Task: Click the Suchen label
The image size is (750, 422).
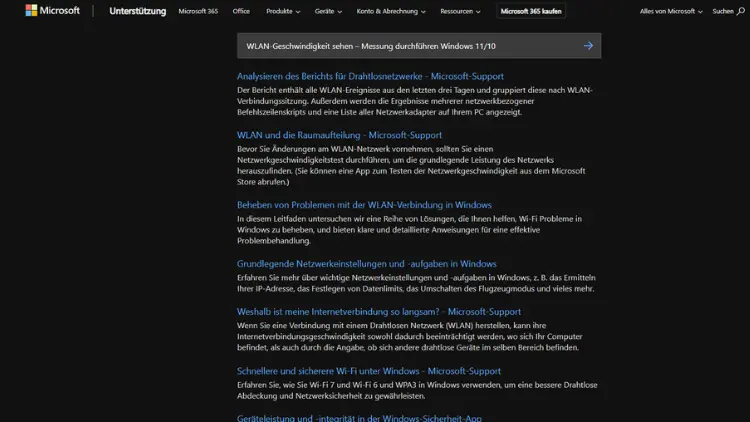Action: coord(723,11)
